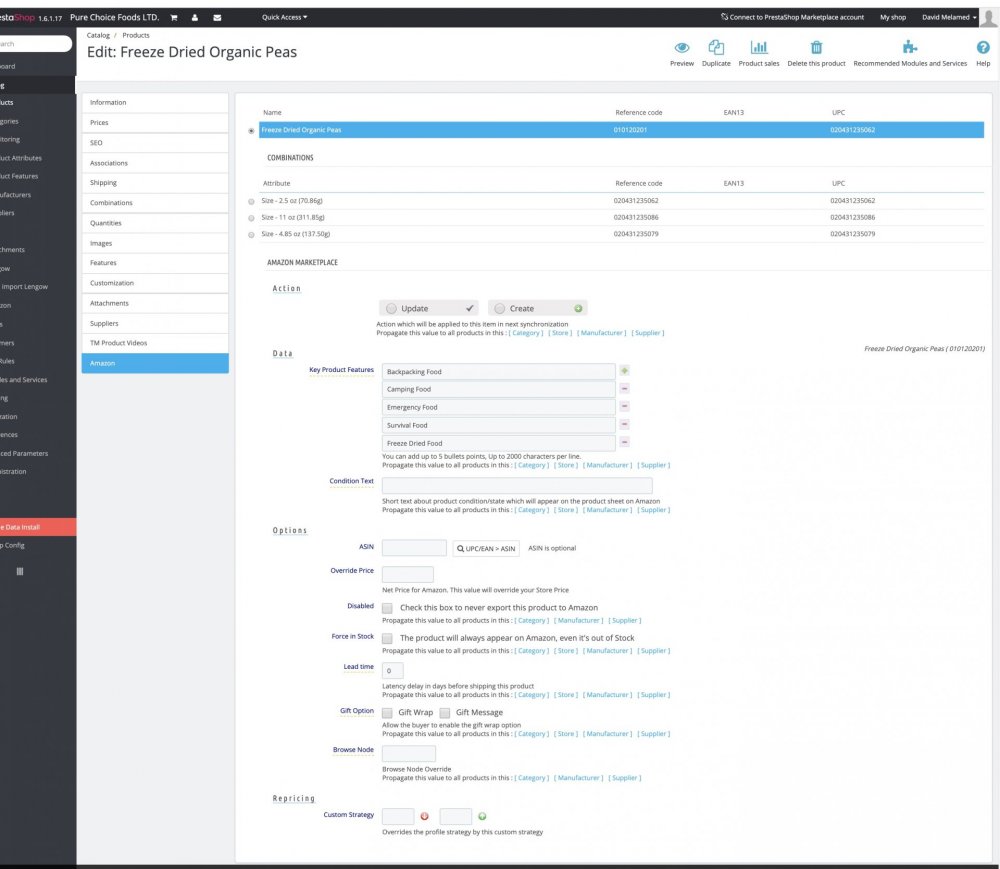Screen dimensions: 1000x869
Task: Open the Information product tab
Action: coord(155,103)
